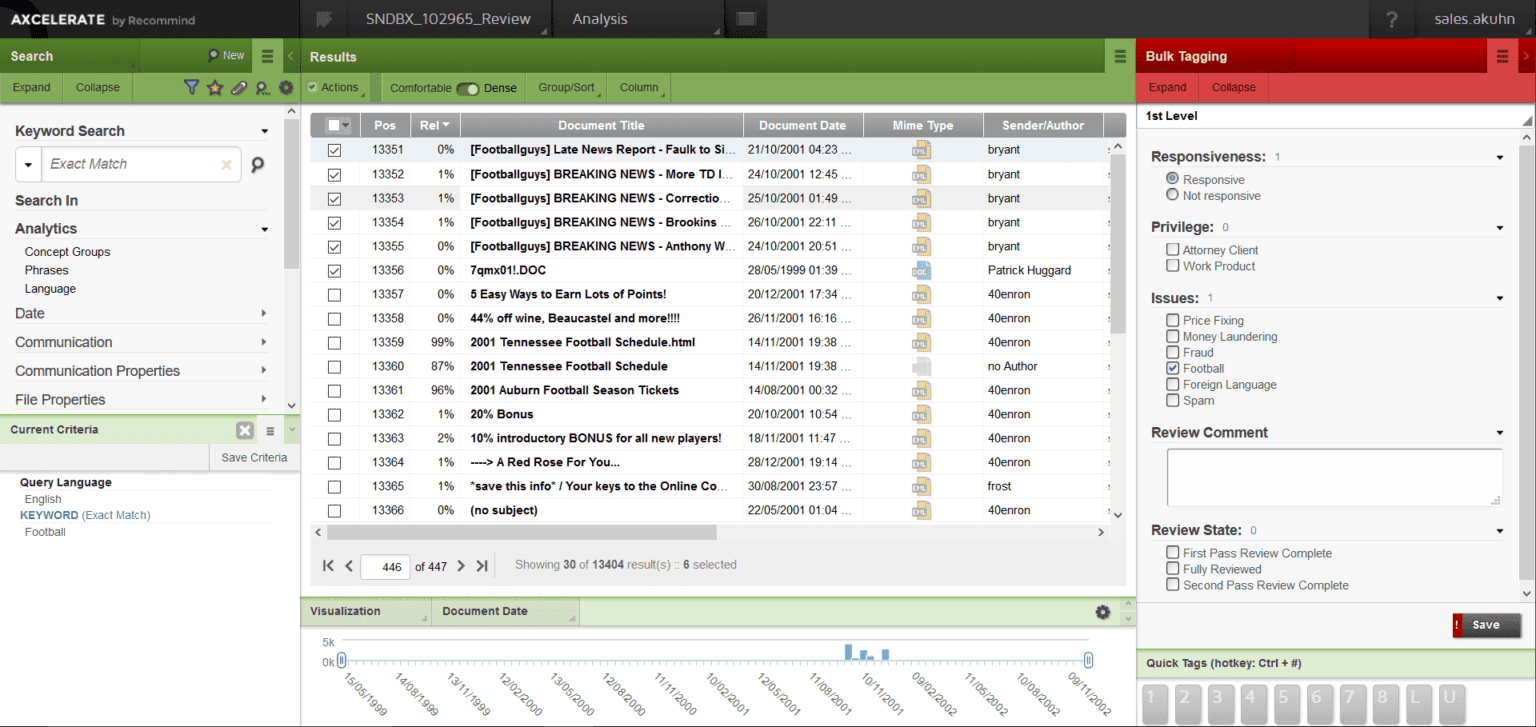
Task: Open the Responsiveness dropdown arrow
Action: tap(1500, 157)
